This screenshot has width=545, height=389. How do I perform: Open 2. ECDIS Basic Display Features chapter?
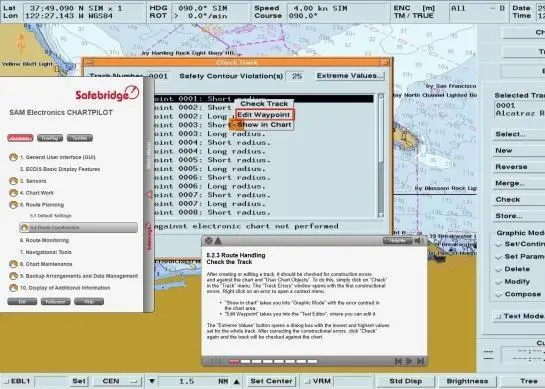[x=60, y=169]
